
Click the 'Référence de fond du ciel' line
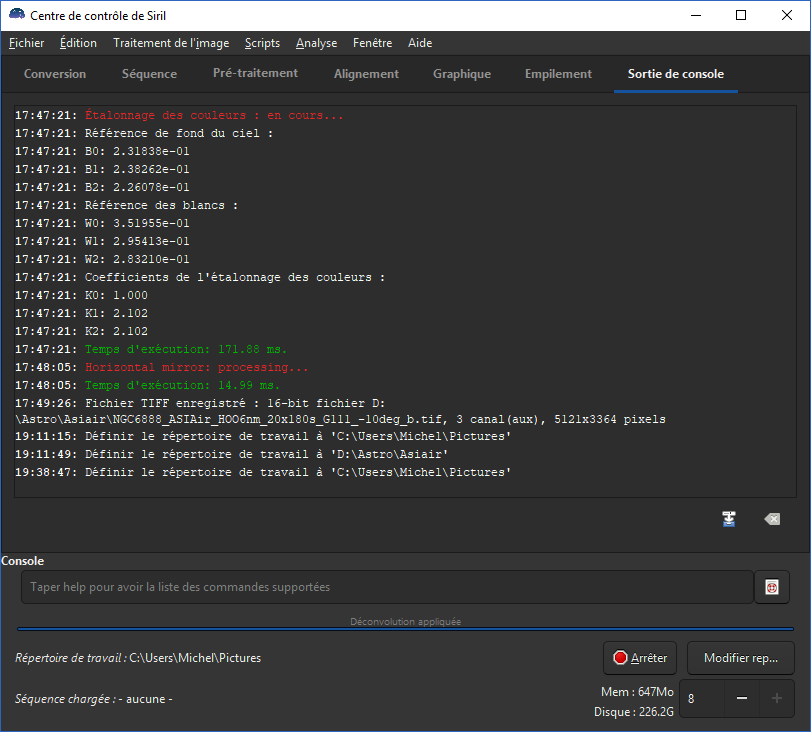coord(144,133)
